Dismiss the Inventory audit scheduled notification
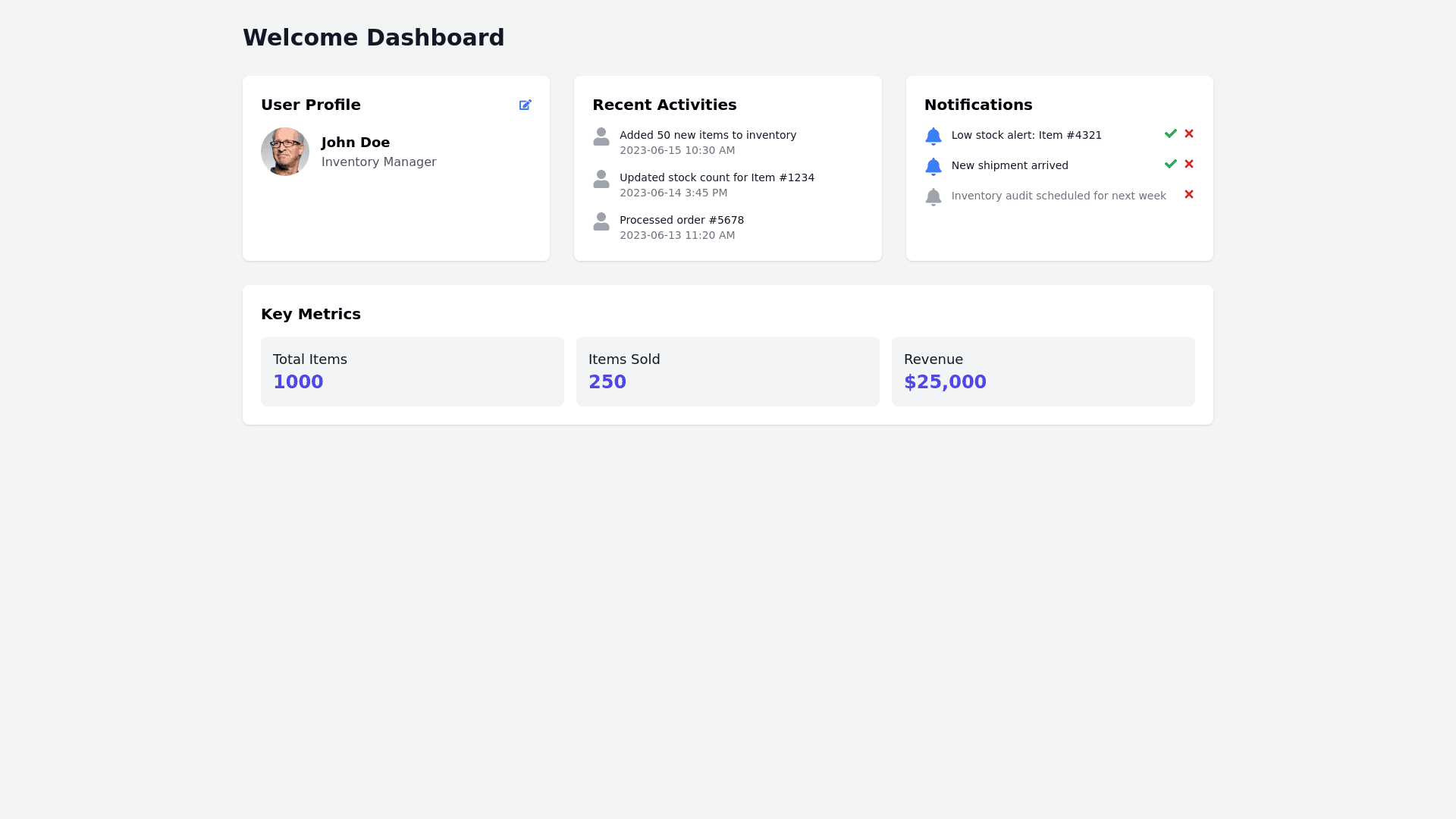This screenshot has width=1456, height=819. [1188, 194]
